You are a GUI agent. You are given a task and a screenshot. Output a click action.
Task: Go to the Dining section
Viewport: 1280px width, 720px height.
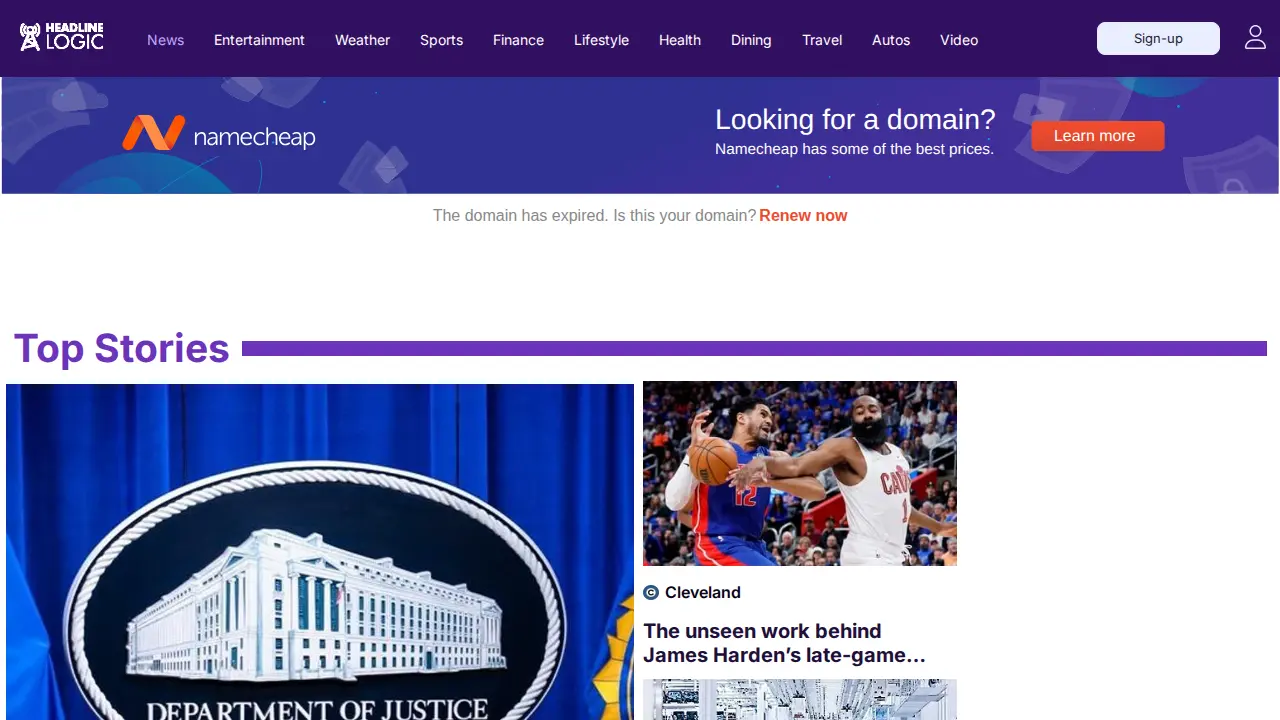tap(751, 40)
